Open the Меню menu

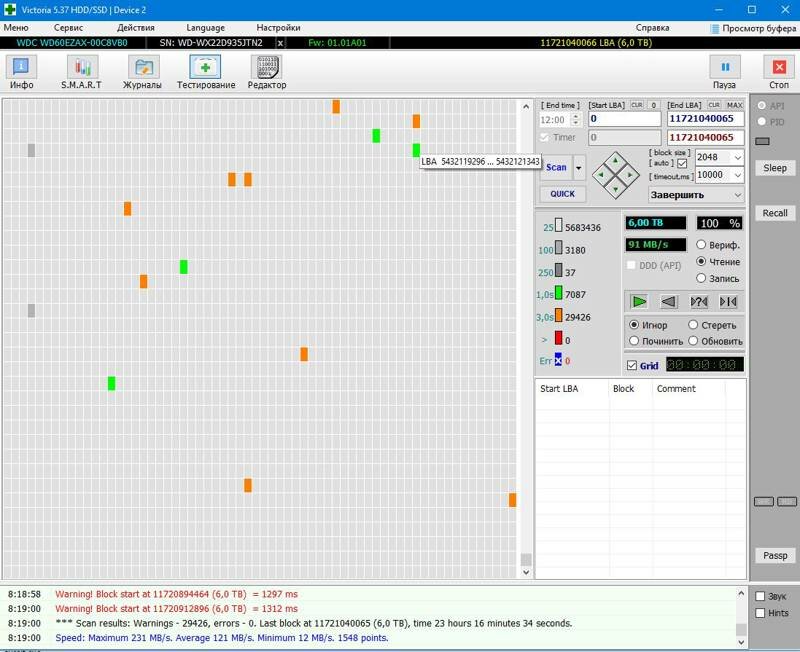click(x=16, y=28)
